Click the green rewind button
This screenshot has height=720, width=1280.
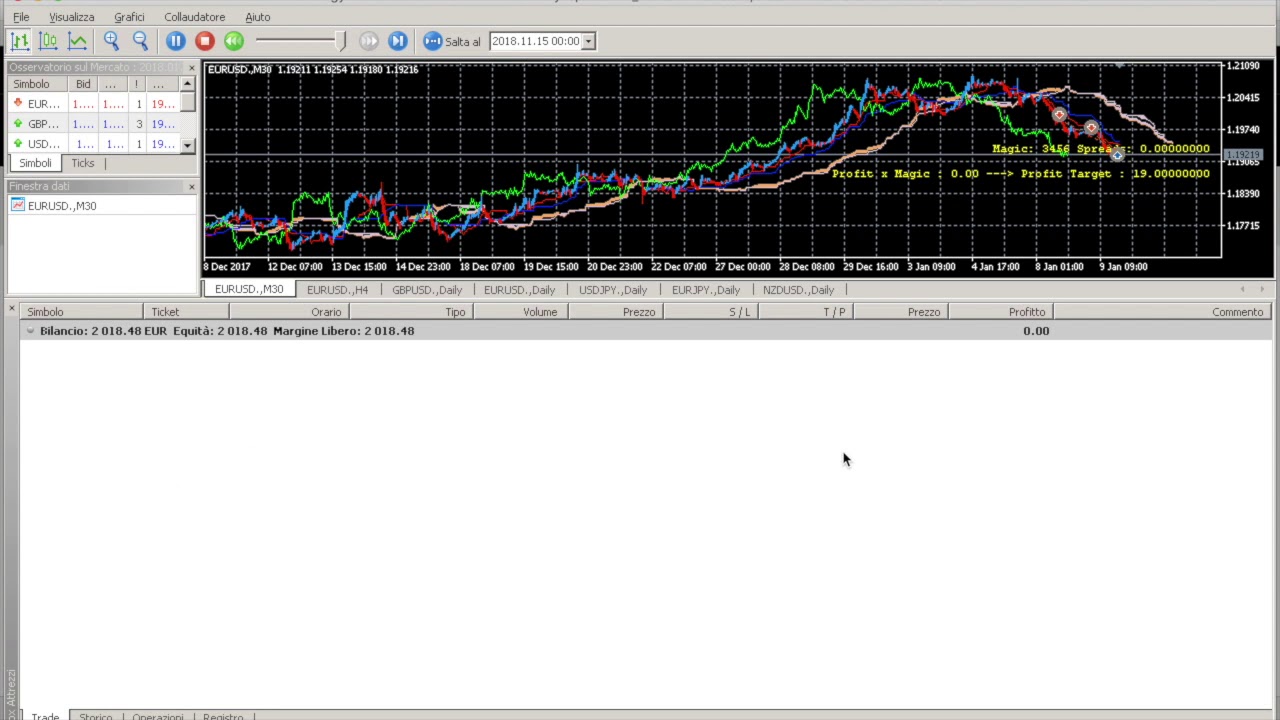pos(233,41)
